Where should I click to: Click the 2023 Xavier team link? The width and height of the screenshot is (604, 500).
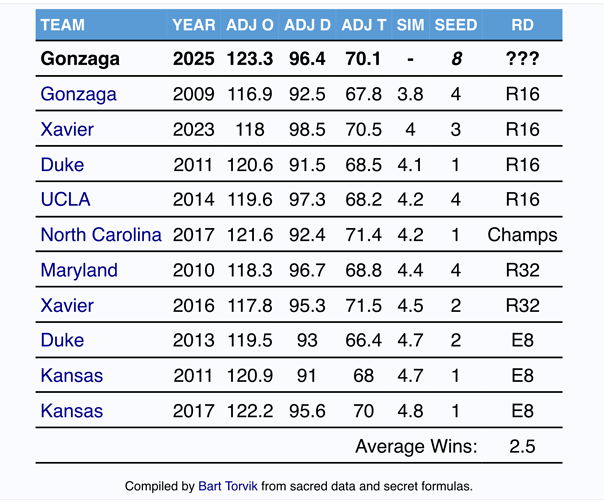tap(67, 129)
